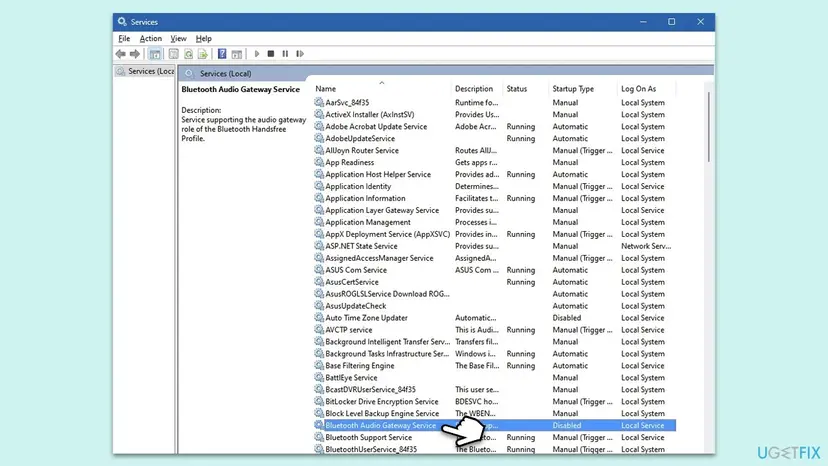Click the Stop Service square icon
This screenshot has height=466, width=828.
click(271, 54)
